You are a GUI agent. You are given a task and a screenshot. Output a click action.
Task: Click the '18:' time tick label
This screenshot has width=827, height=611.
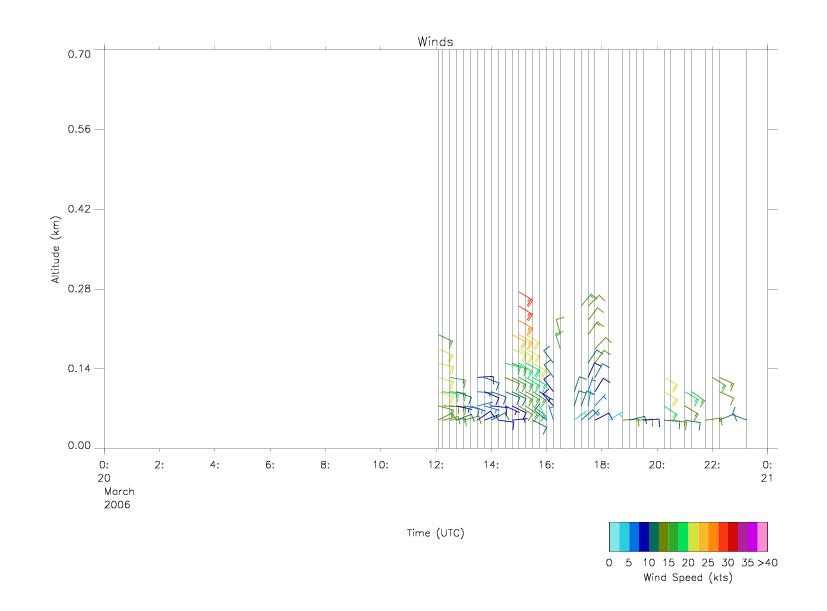[x=601, y=465]
